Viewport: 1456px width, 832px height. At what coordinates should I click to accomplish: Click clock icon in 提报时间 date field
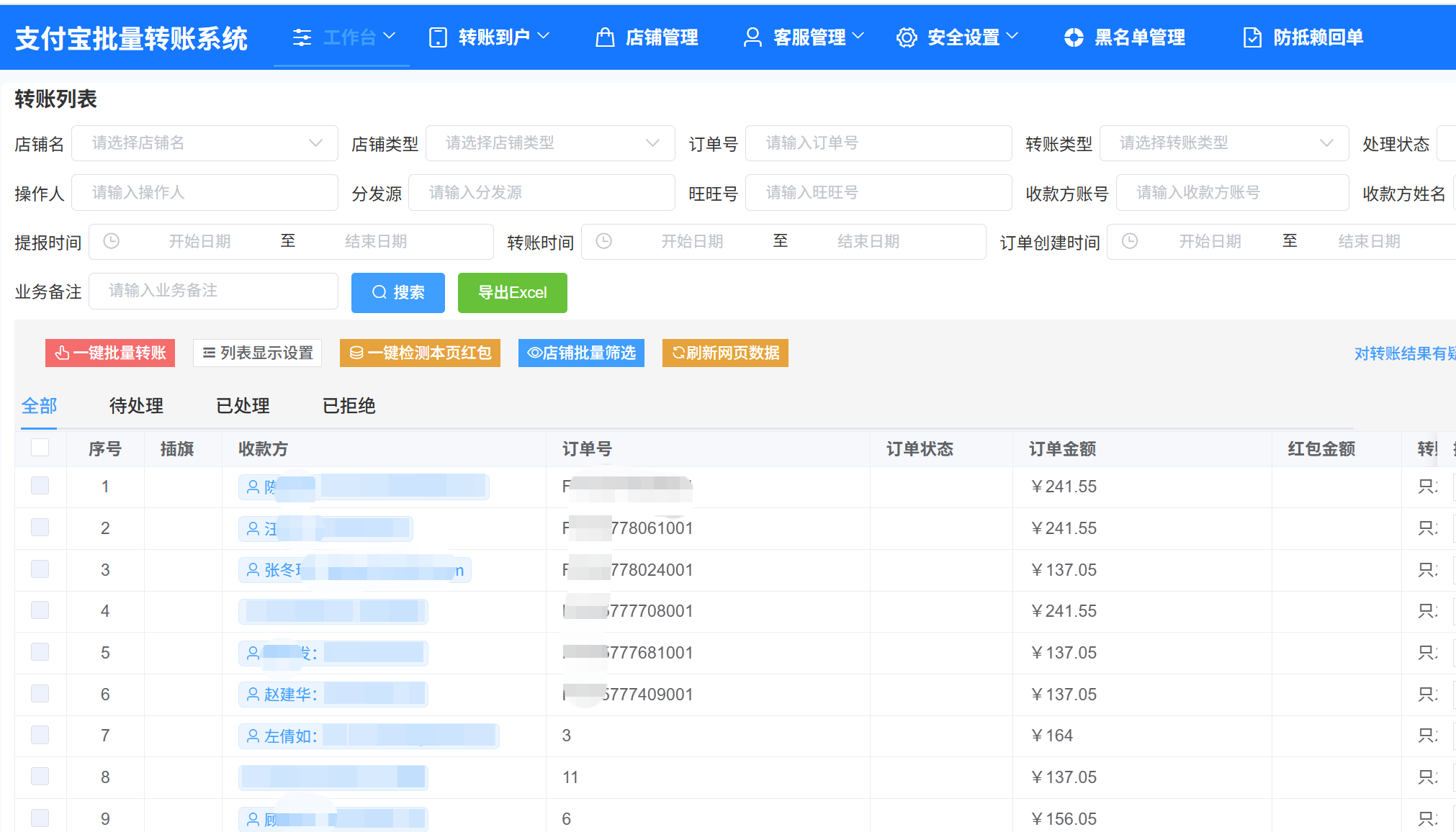(112, 241)
